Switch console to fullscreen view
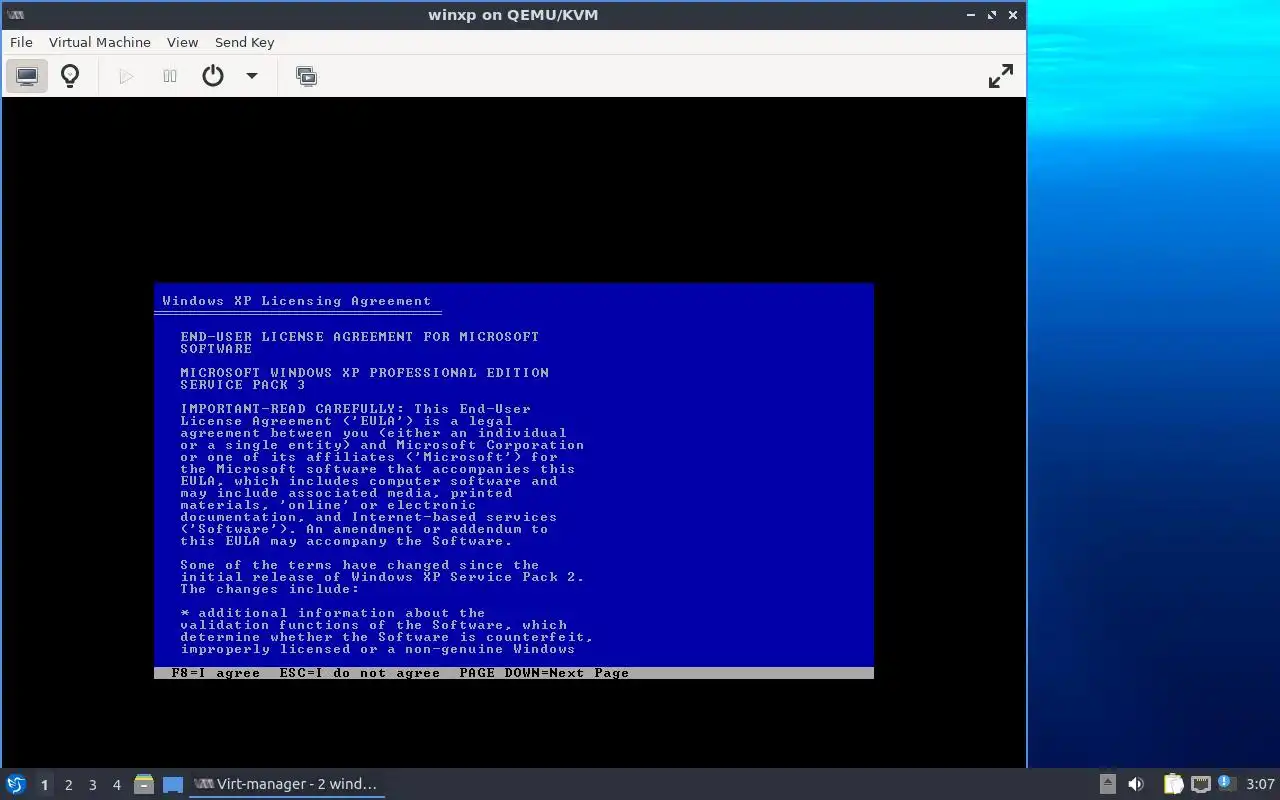 click(x=1001, y=76)
